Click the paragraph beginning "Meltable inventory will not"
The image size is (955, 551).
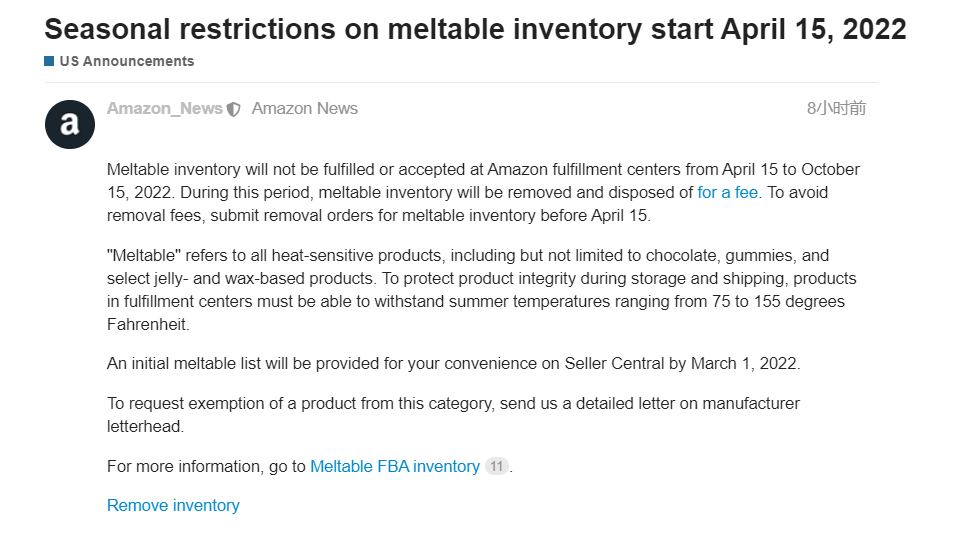tap(484, 192)
